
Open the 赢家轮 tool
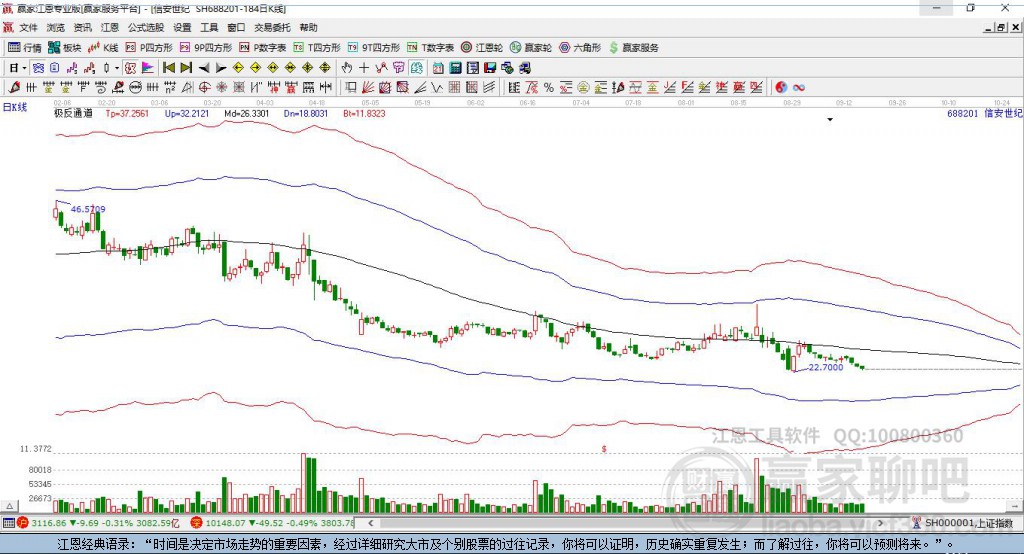(531, 48)
